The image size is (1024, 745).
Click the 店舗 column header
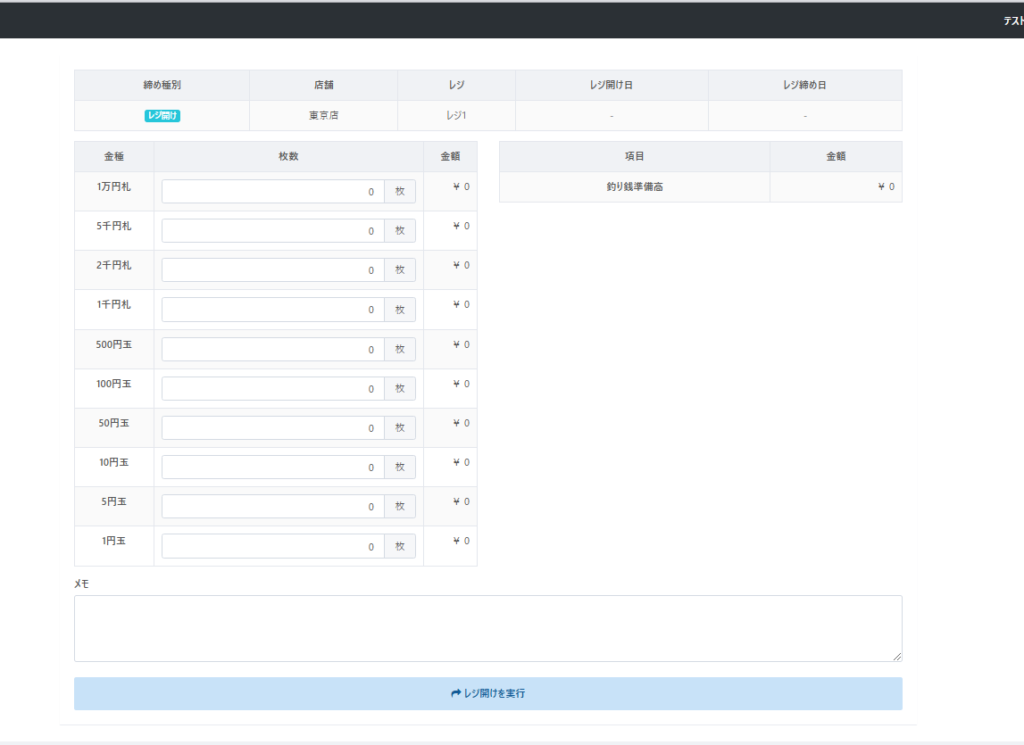click(x=323, y=85)
